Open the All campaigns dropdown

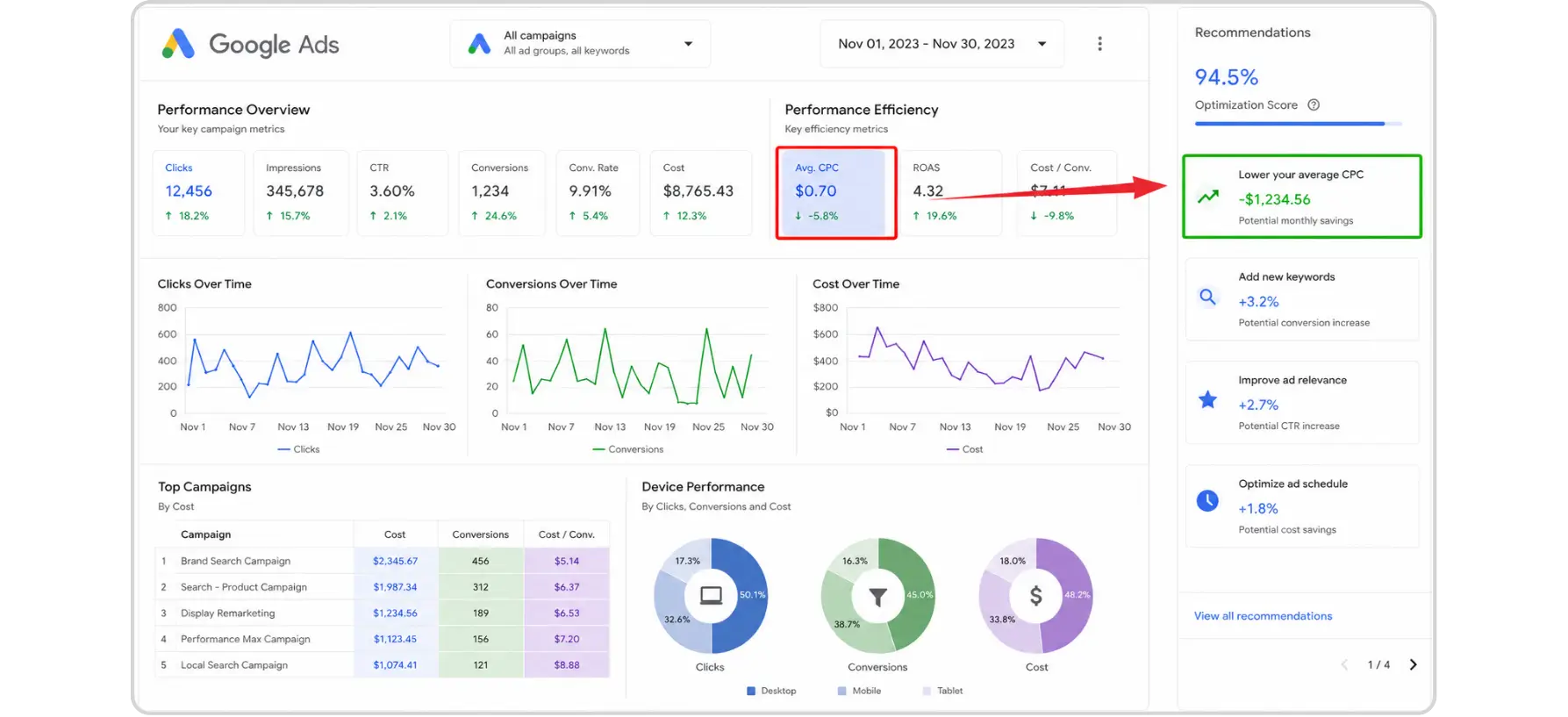pyautogui.click(x=580, y=44)
